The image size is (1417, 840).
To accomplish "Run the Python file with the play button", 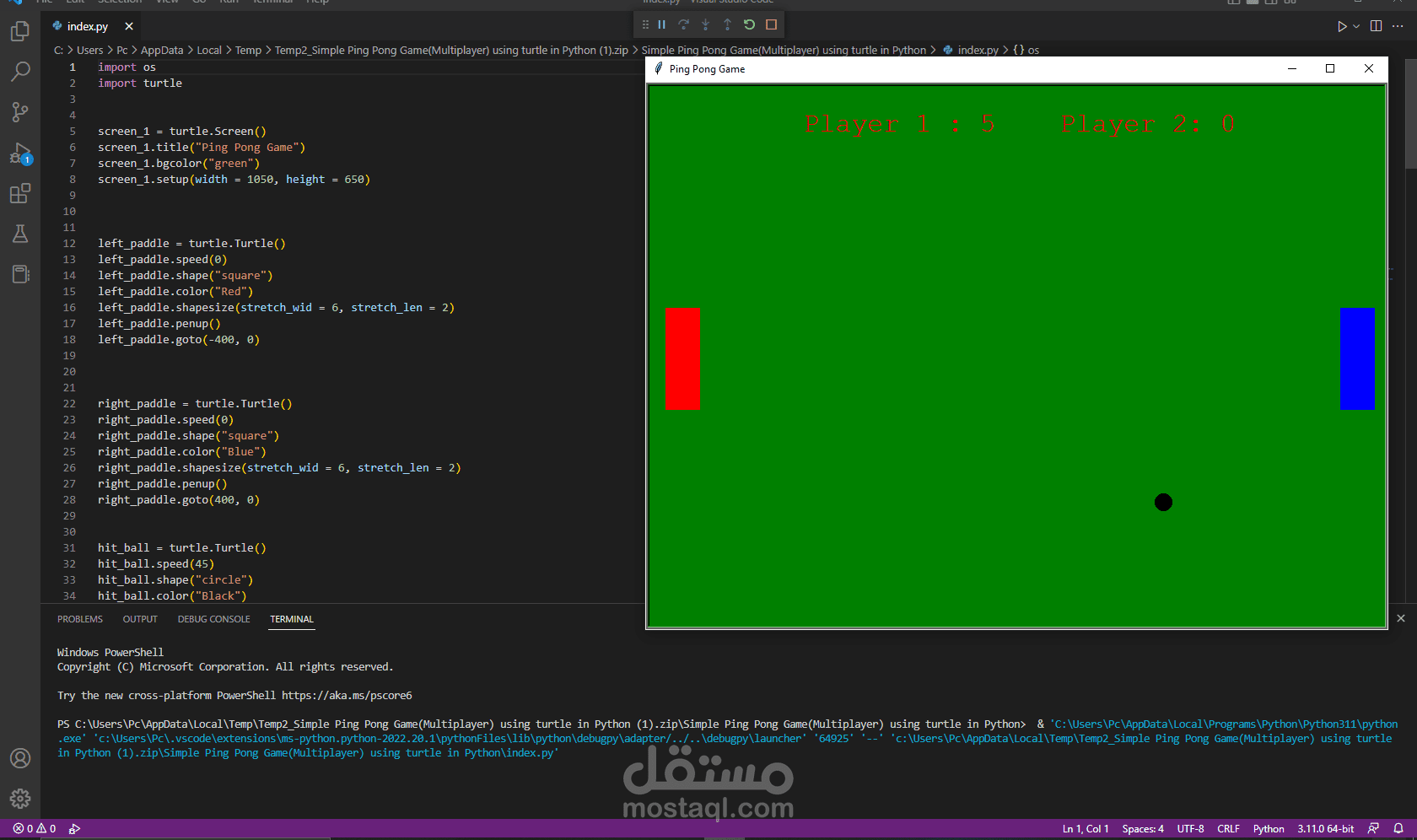I will 1342,26.
